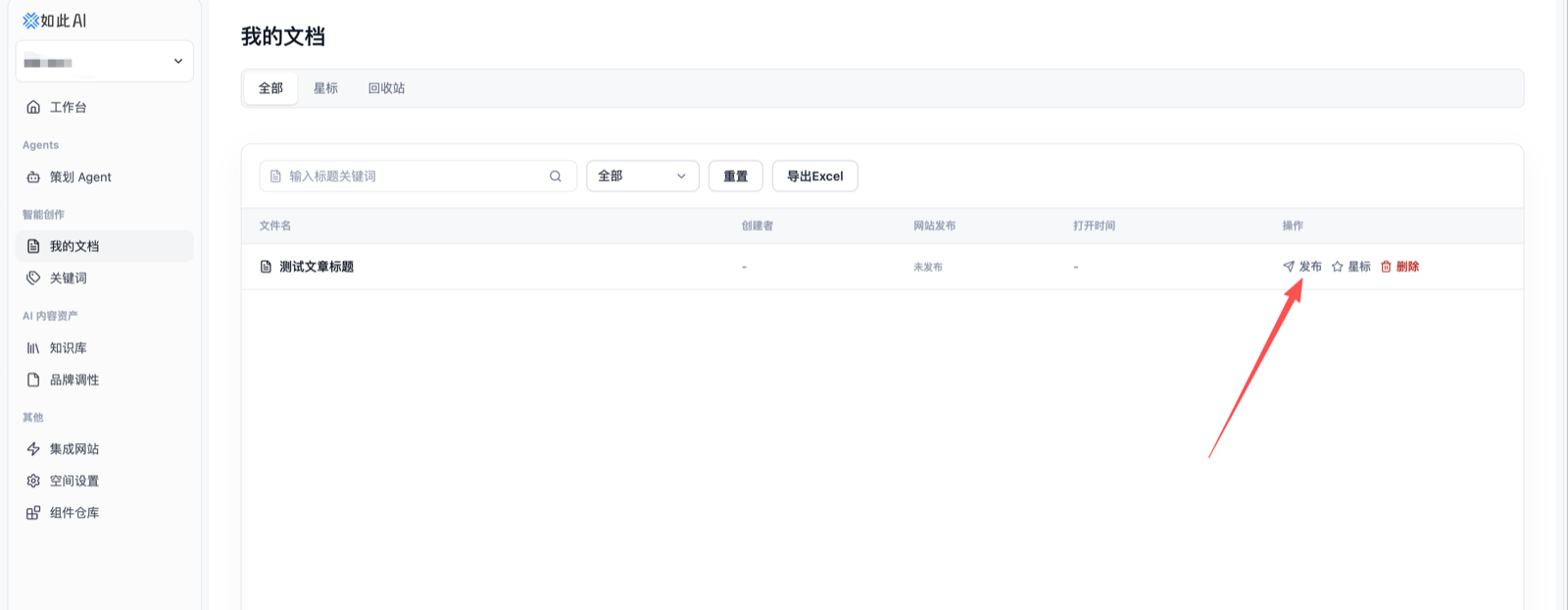Click the red trash icon

(1386, 267)
